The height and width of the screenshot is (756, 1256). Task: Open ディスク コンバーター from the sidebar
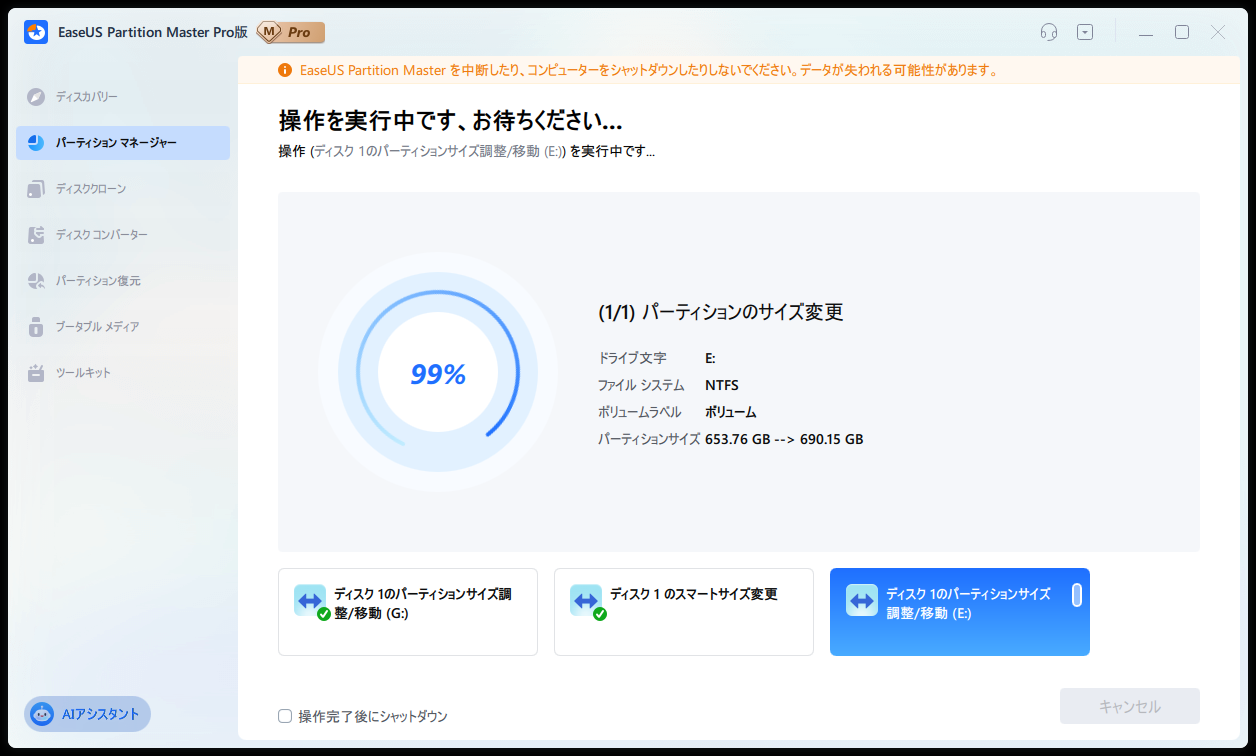(123, 235)
